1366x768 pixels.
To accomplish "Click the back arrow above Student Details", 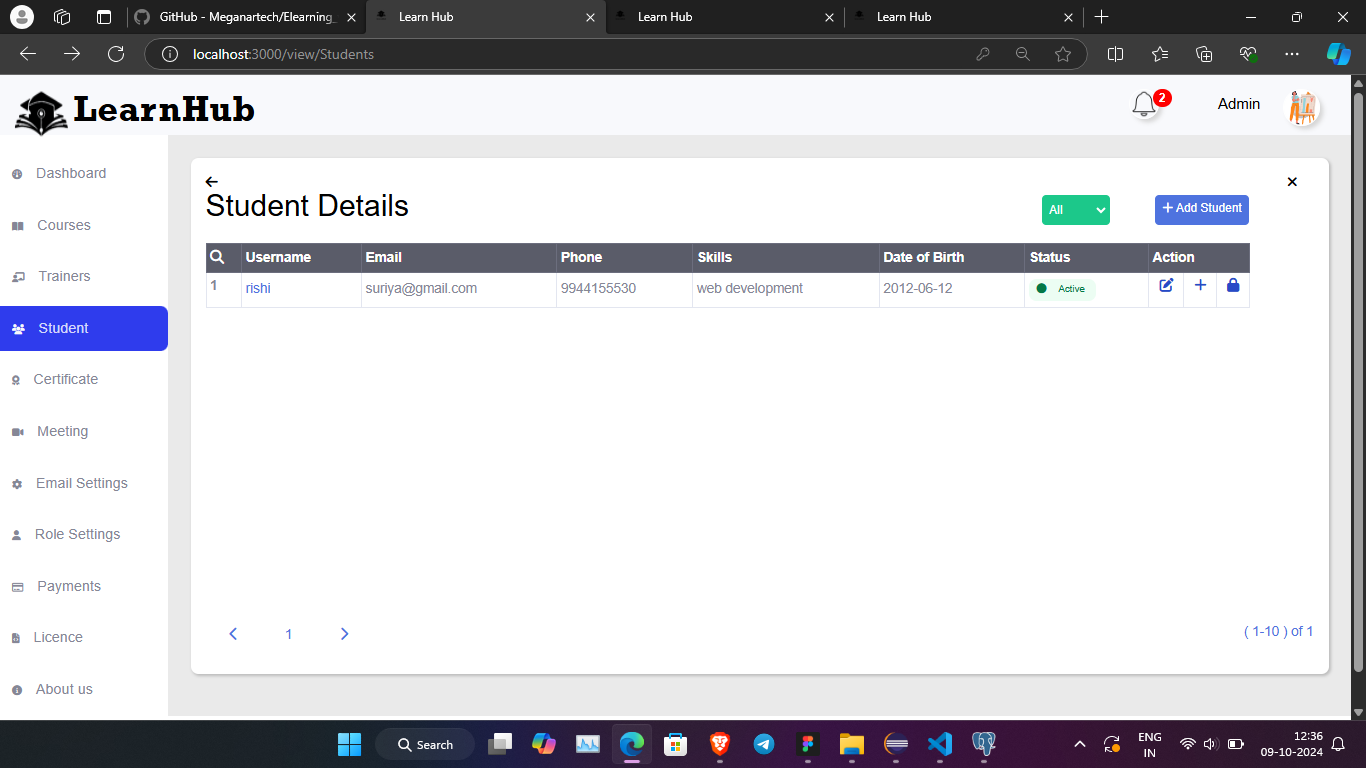I will click(x=211, y=182).
